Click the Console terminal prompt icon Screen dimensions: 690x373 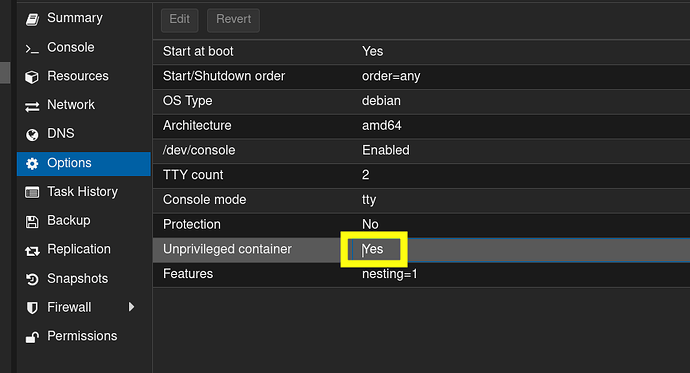point(32,48)
